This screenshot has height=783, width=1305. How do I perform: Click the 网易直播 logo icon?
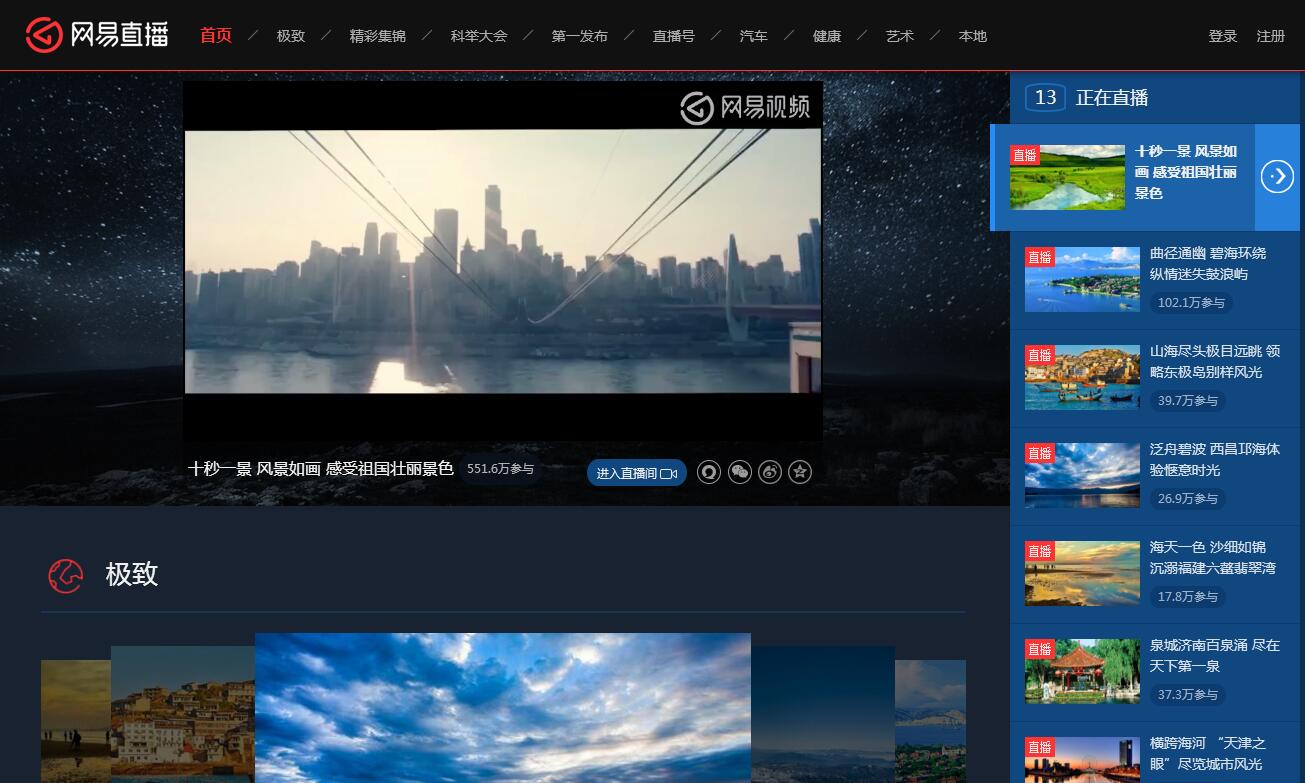pos(45,35)
